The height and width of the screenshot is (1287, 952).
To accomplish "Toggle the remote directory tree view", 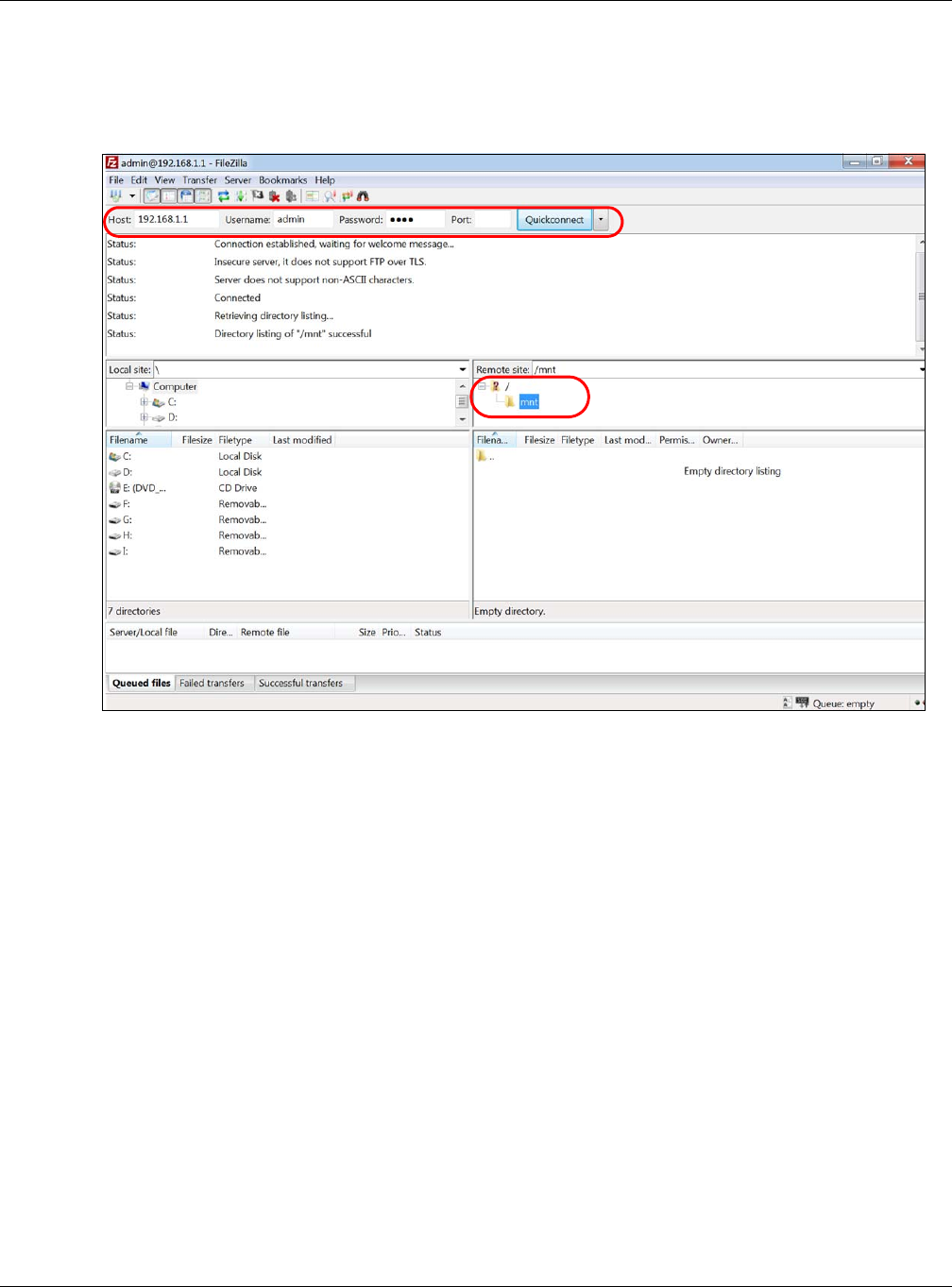I will click(x=185, y=196).
